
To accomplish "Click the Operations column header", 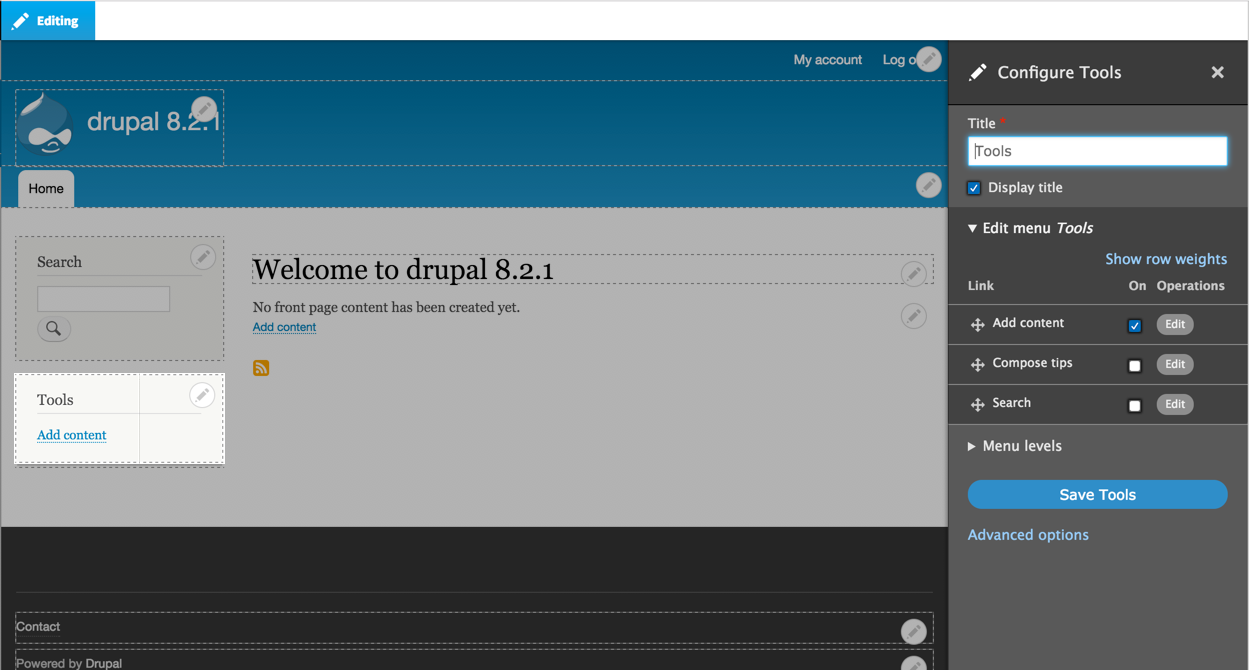I will click(1190, 286).
